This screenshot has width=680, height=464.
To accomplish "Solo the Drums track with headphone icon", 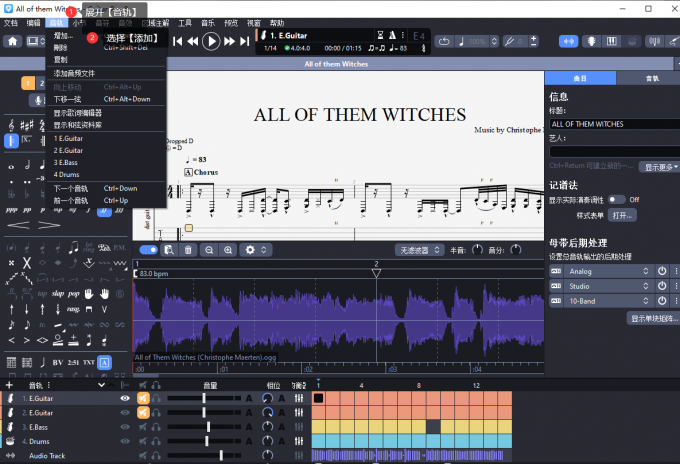I will click(x=157, y=440).
